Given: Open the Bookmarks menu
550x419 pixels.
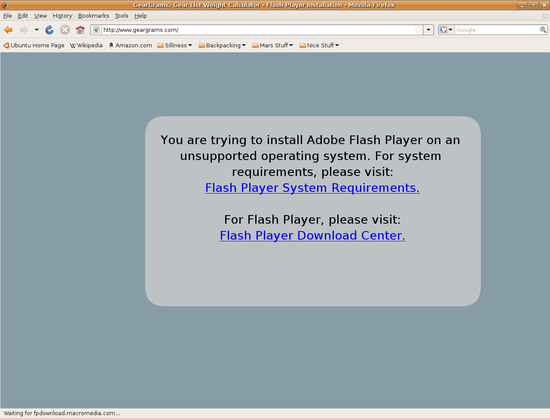Looking at the screenshot, I should pyautogui.click(x=93, y=16).
